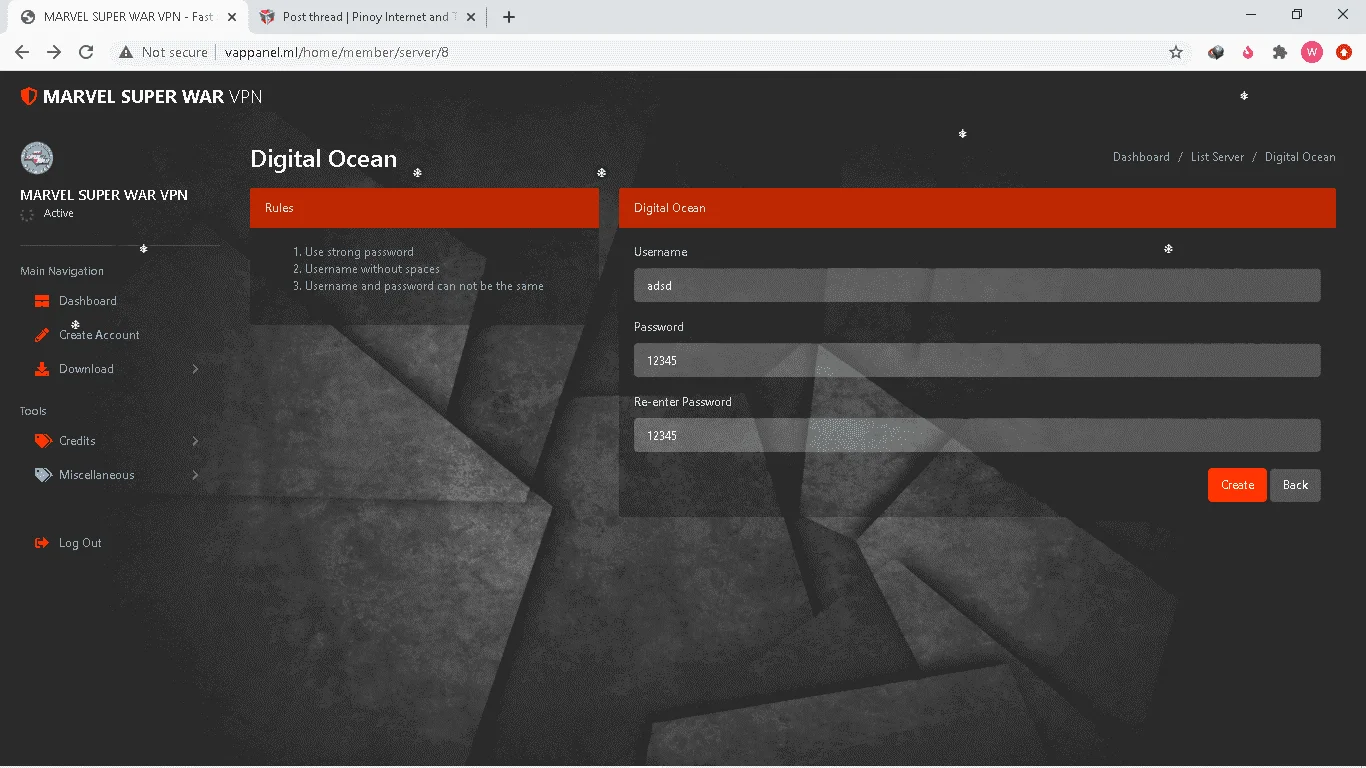Click the red update icon in the Chrome toolbar
This screenshot has height=768, width=1366.
pos(1344,52)
